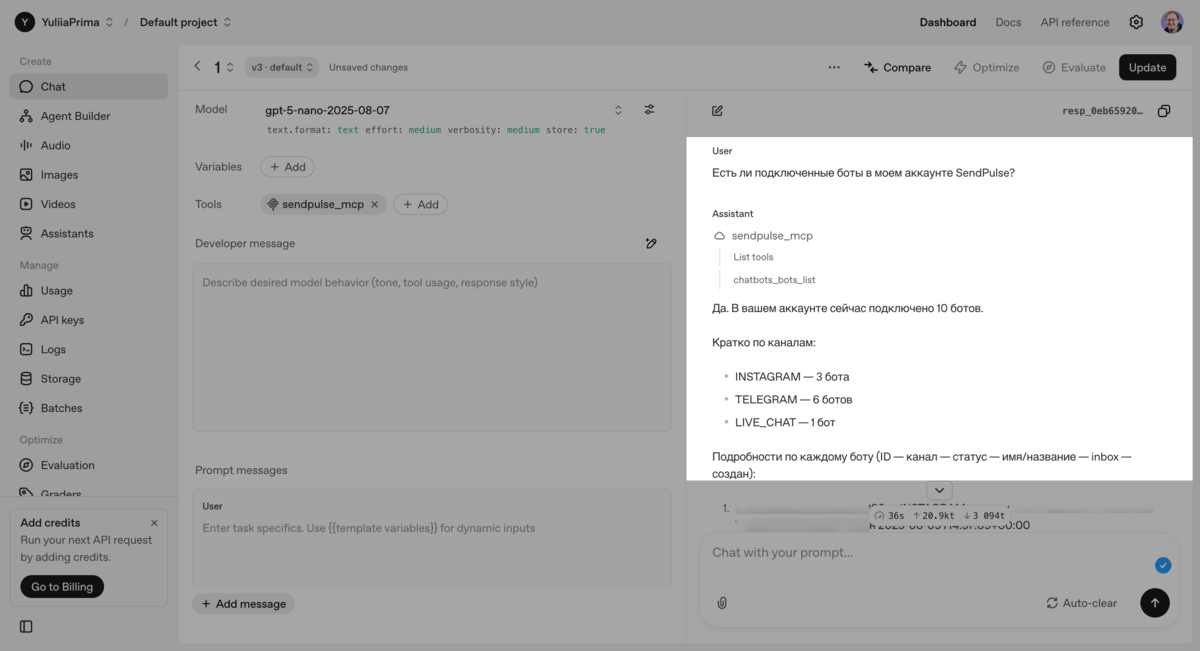Open Agent Builder in the sidebar
The height and width of the screenshot is (651, 1200).
point(75,116)
